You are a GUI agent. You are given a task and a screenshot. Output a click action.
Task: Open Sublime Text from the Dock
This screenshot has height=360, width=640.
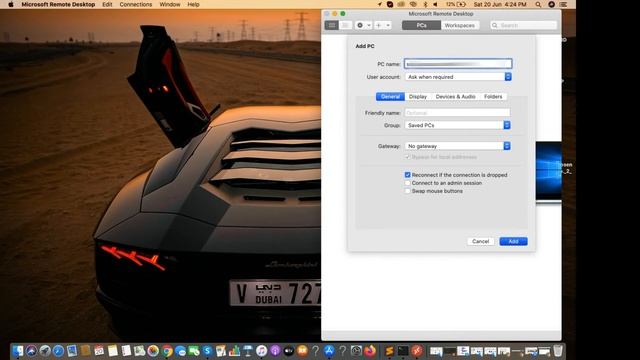tap(389, 351)
